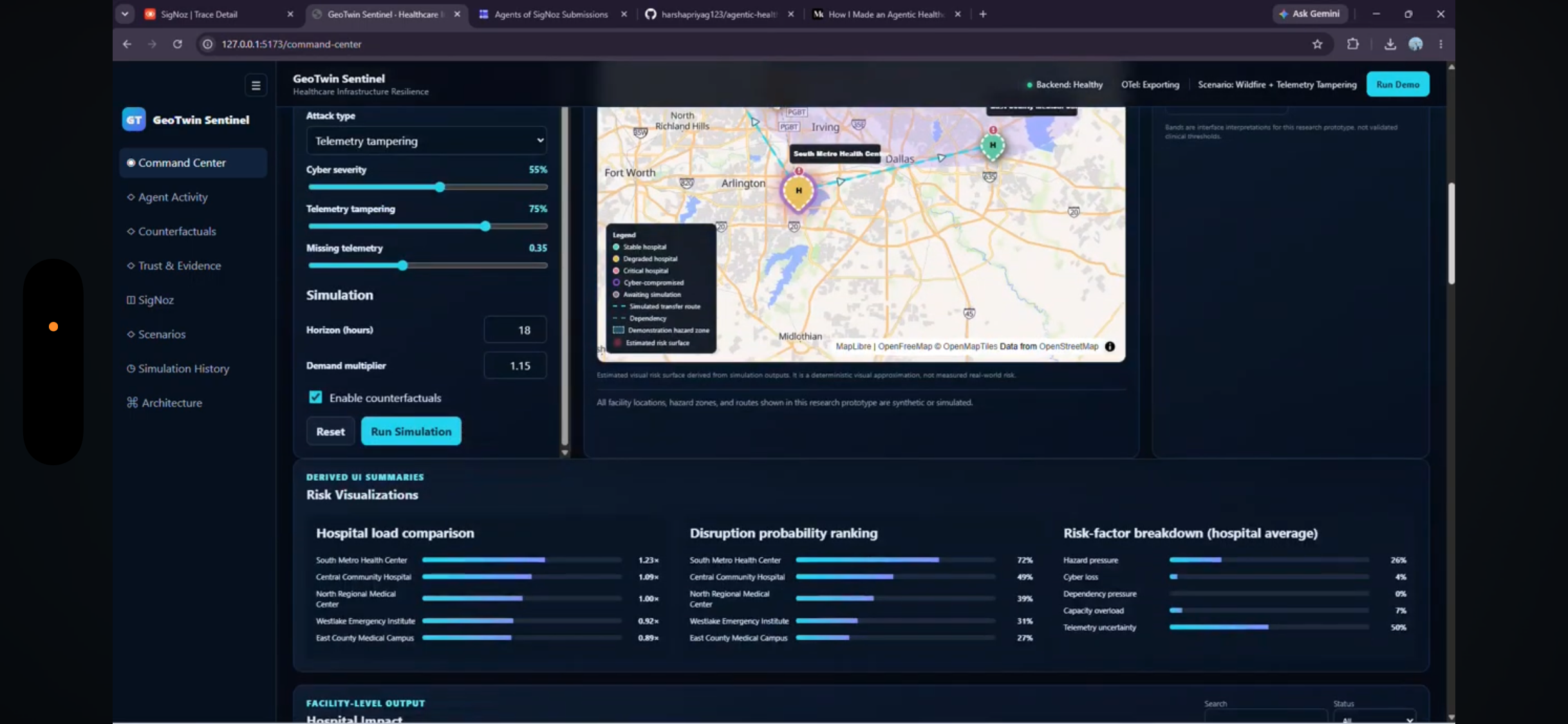Click the Run Simulation button
Image resolution: width=1568 pixels, height=724 pixels.
(411, 431)
